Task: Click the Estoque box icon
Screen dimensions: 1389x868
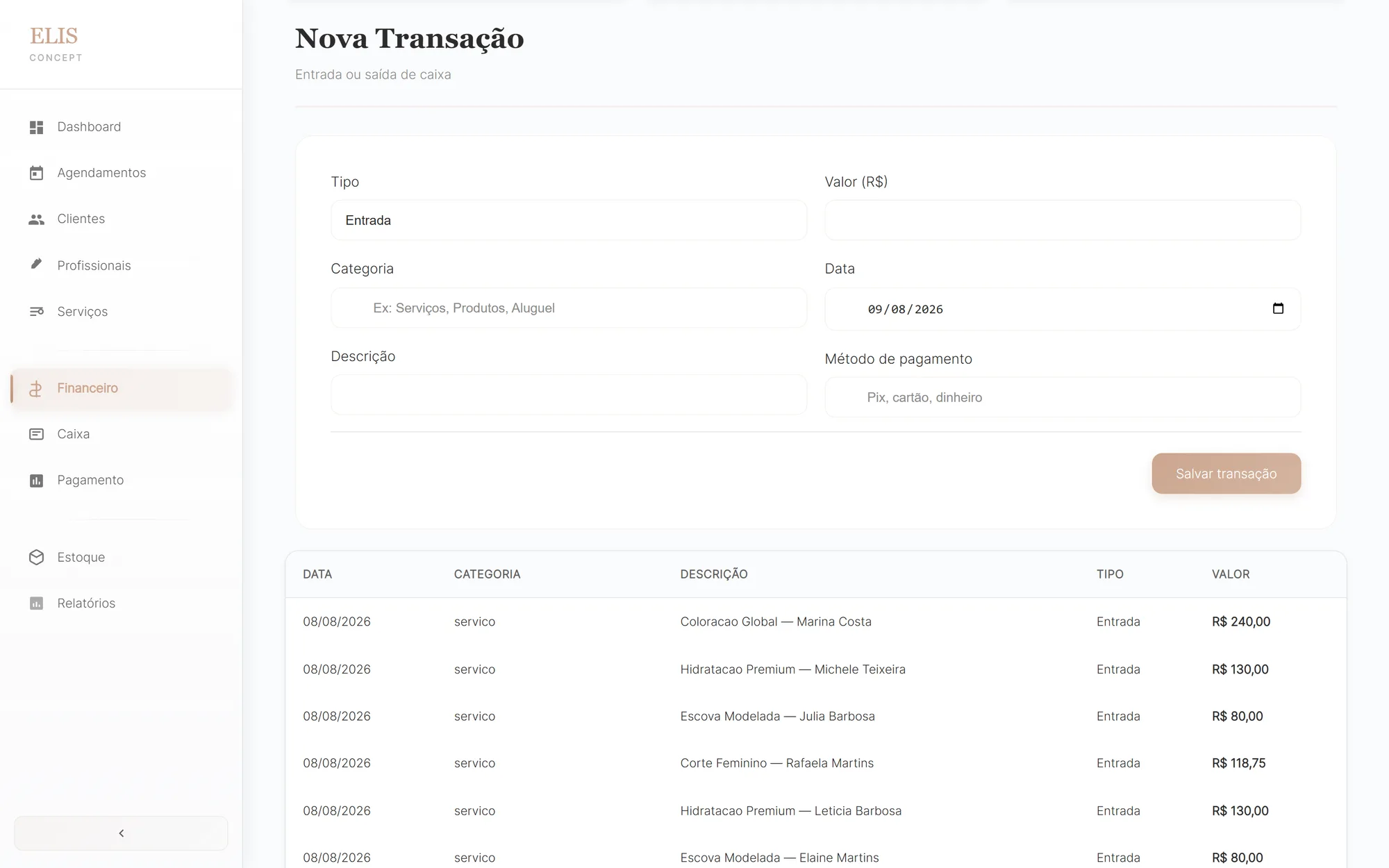Action: tap(37, 557)
